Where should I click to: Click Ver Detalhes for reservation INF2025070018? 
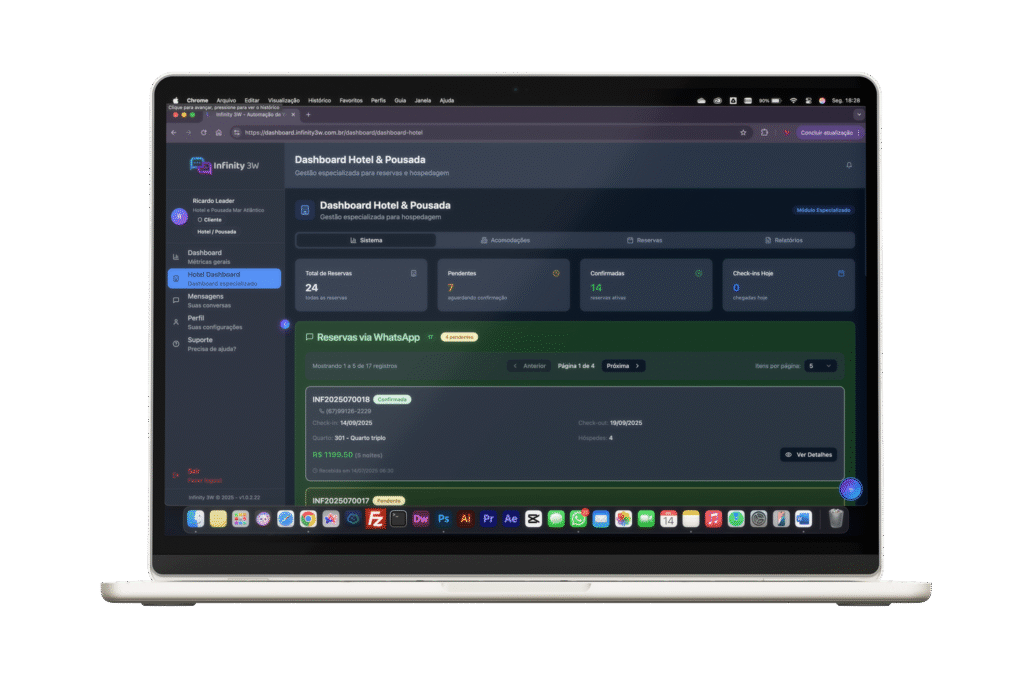808,454
